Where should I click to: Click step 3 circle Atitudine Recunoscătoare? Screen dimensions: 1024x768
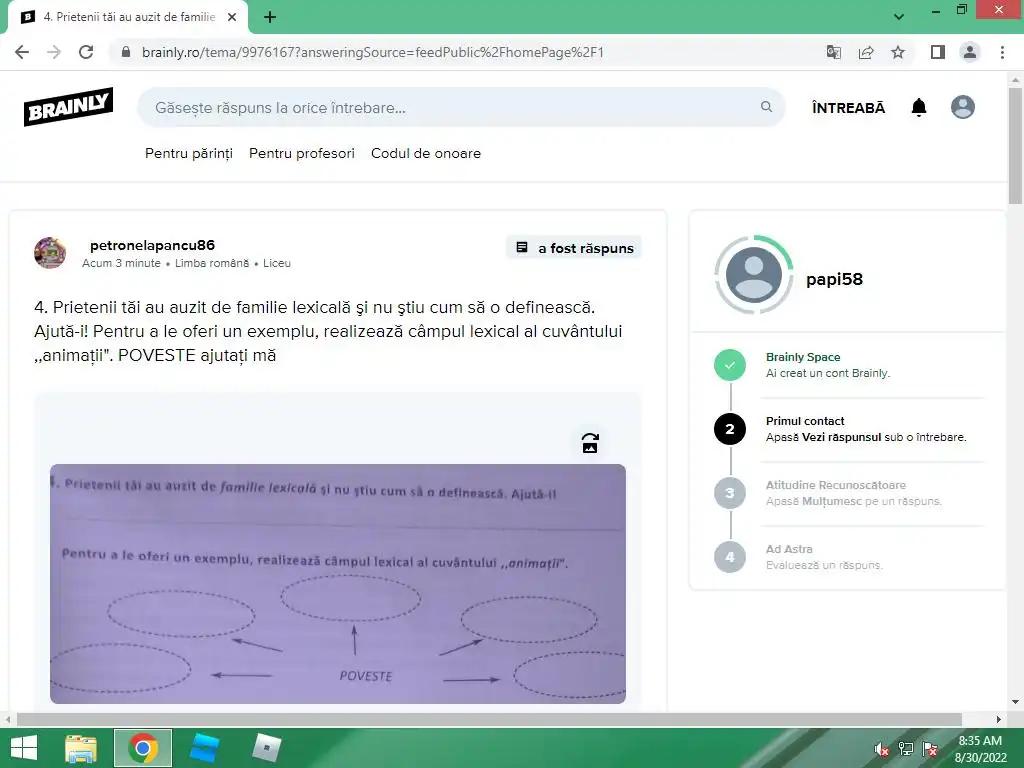point(730,493)
